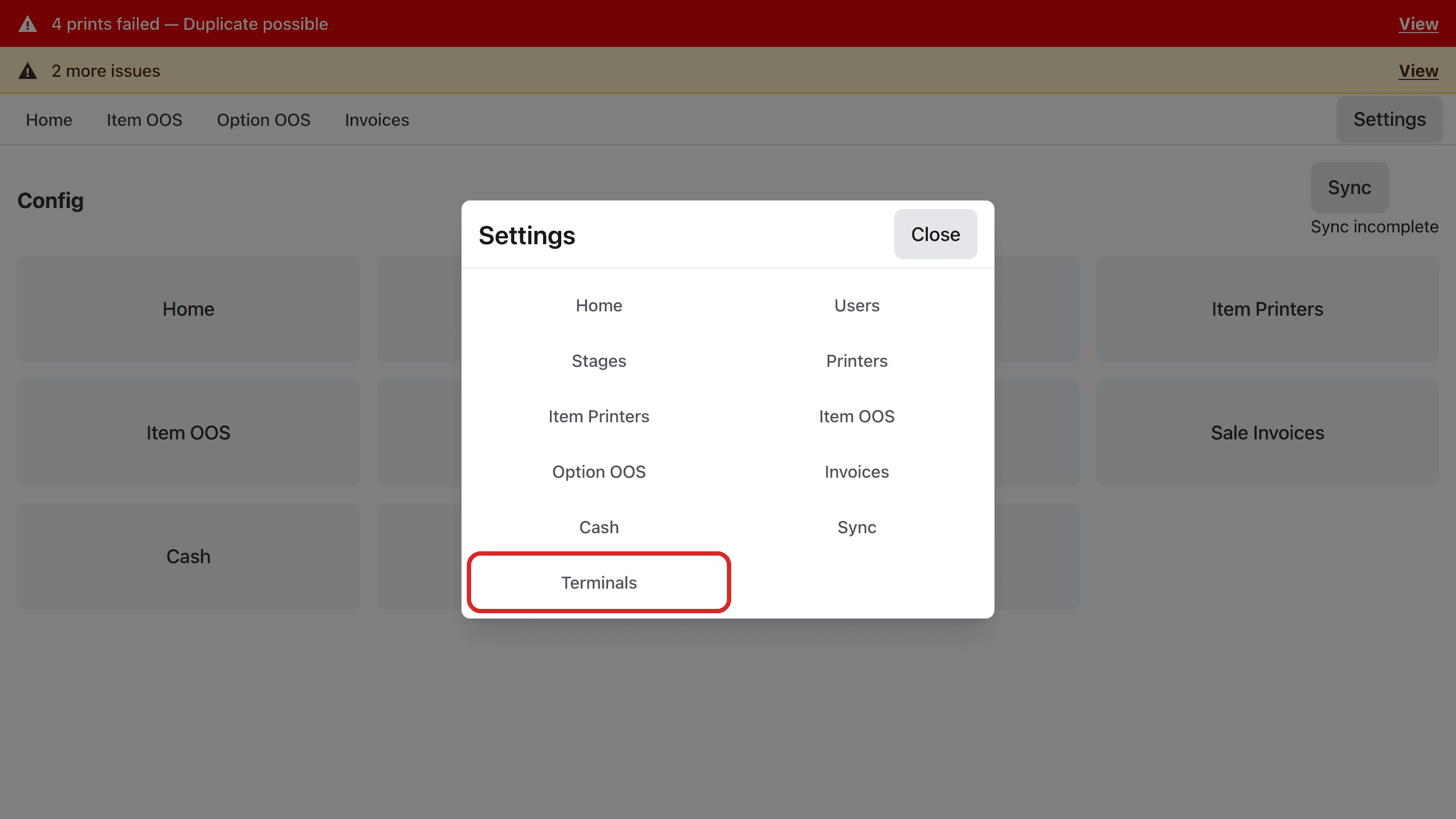1456x819 pixels.
Task: Click the warning icon beside 2 more issues
Action: [28, 71]
